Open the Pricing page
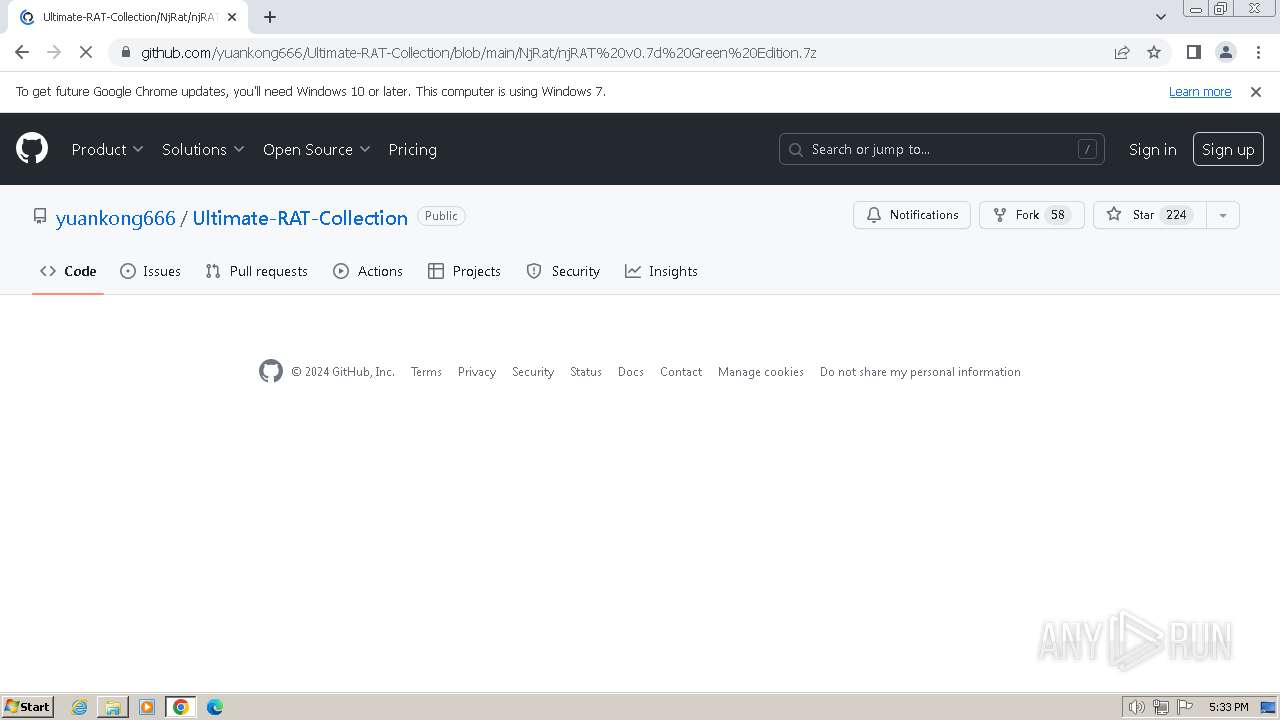This screenshot has width=1280, height=720. tap(412, 149)
